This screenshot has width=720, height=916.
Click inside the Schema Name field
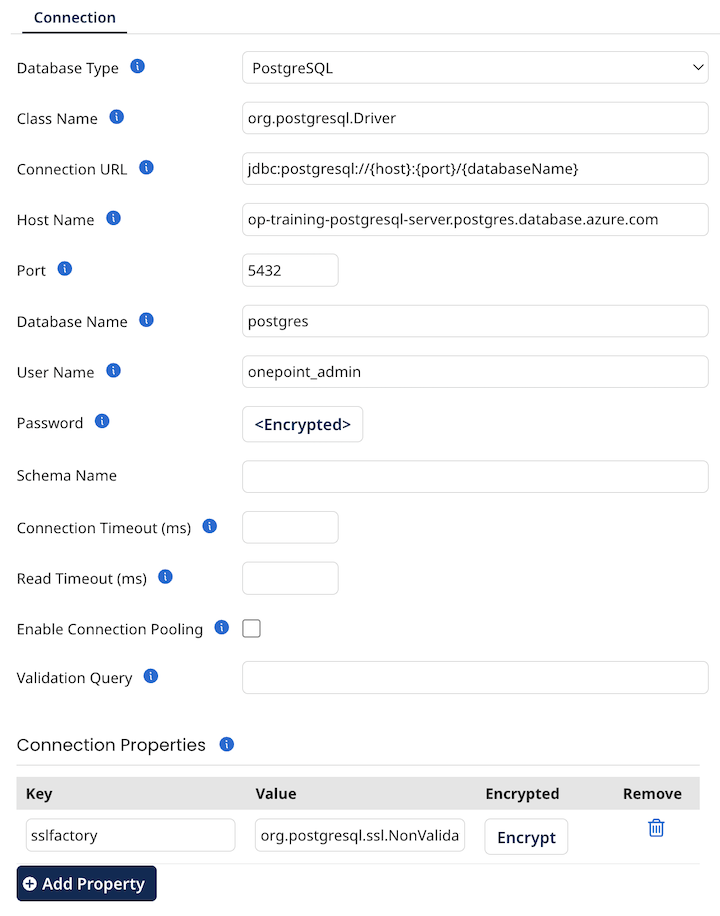(475, 476)
